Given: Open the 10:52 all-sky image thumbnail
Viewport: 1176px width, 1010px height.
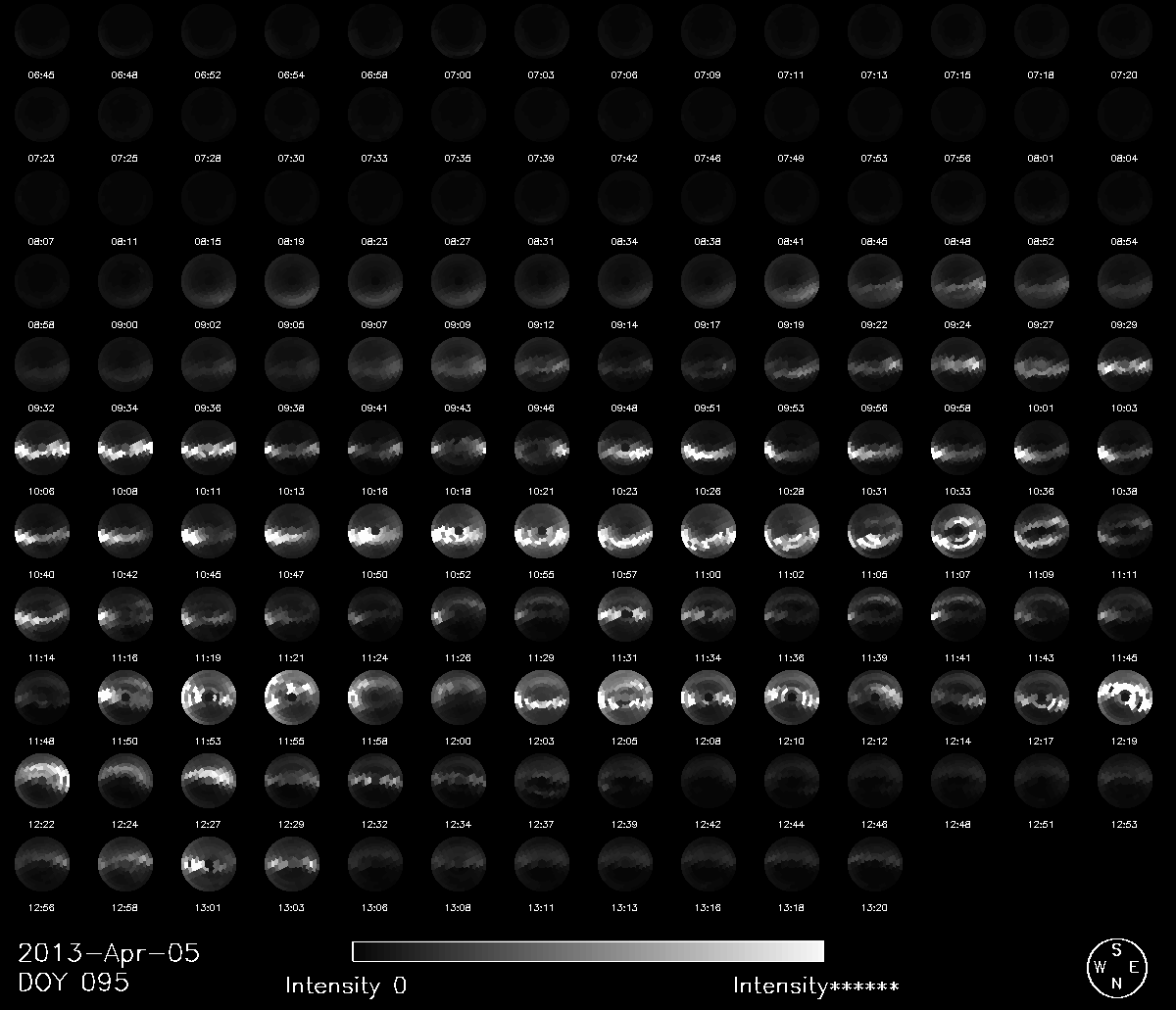Looking at the screenshot, I should [x=459, y=531].
